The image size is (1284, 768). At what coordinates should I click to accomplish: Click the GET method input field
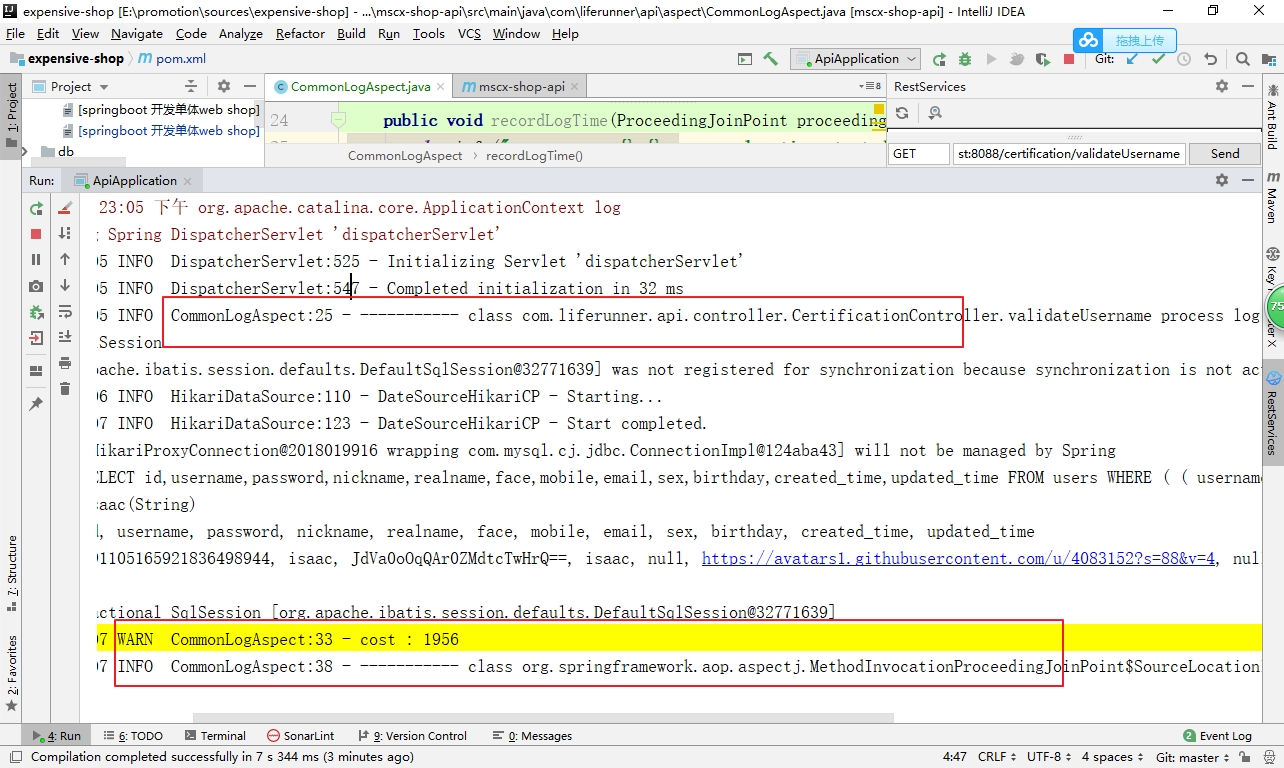919,154
